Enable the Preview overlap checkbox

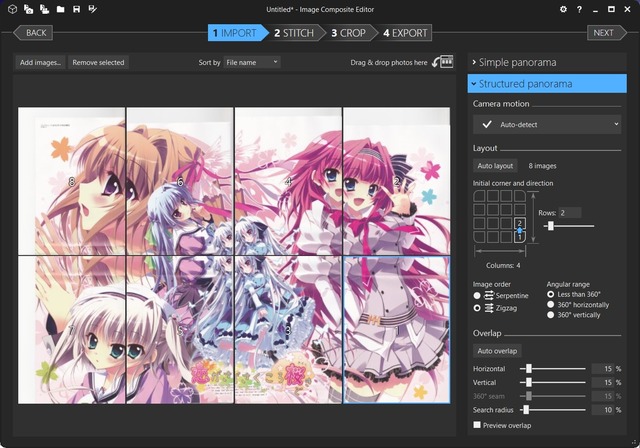[477, 425]
